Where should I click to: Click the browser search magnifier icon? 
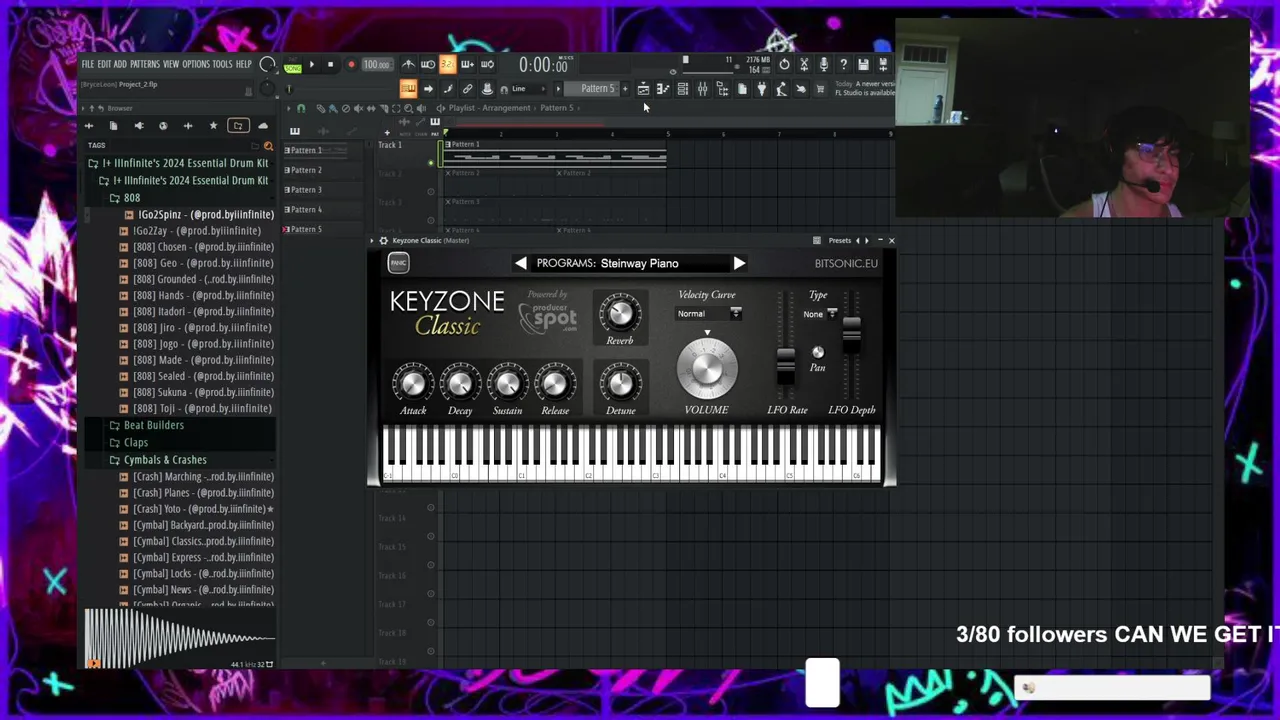coord(268,146)
